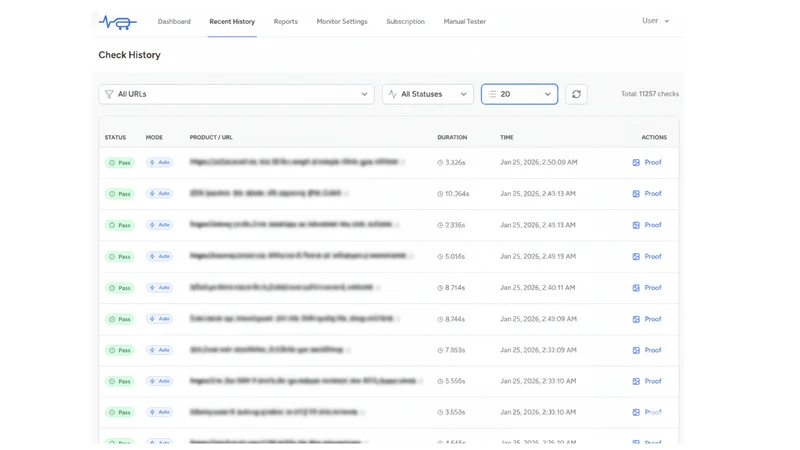Click the ACTIONS column header
The width and height of the screenshot is (800, 450).
[654, 137]
